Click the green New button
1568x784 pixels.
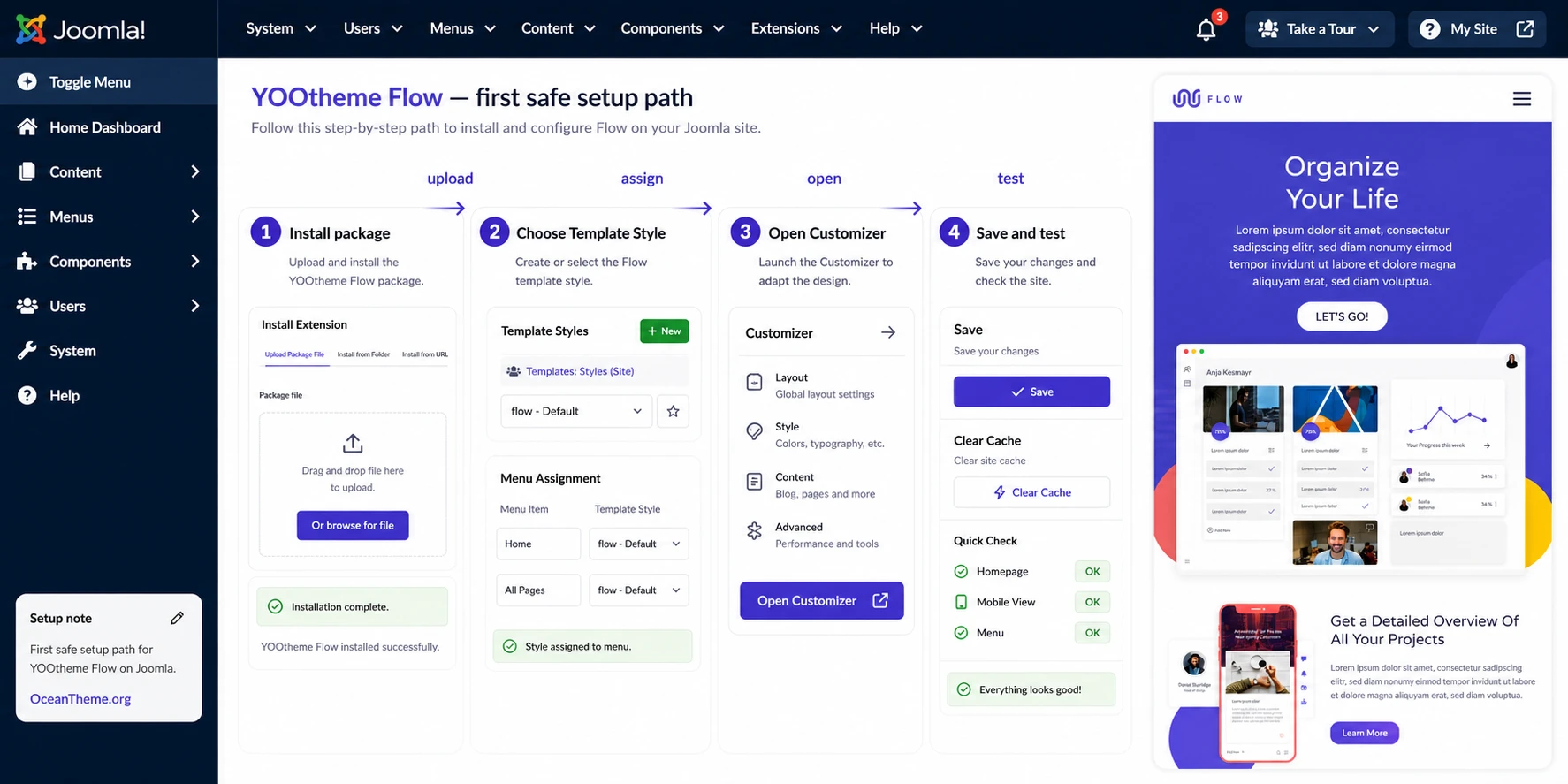pyautogui.click(x=664, y=331)
